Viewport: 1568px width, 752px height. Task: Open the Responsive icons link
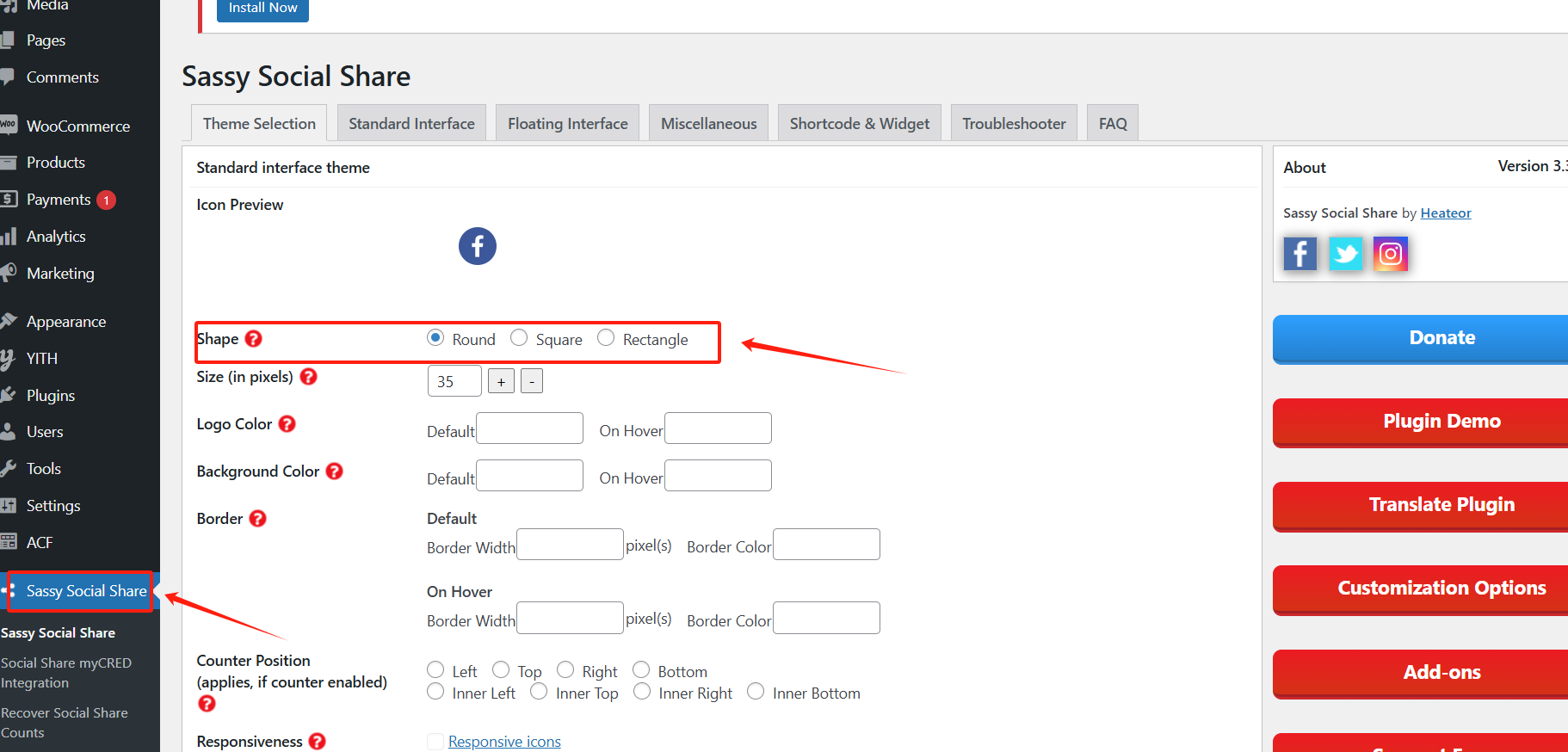(504, 742)
